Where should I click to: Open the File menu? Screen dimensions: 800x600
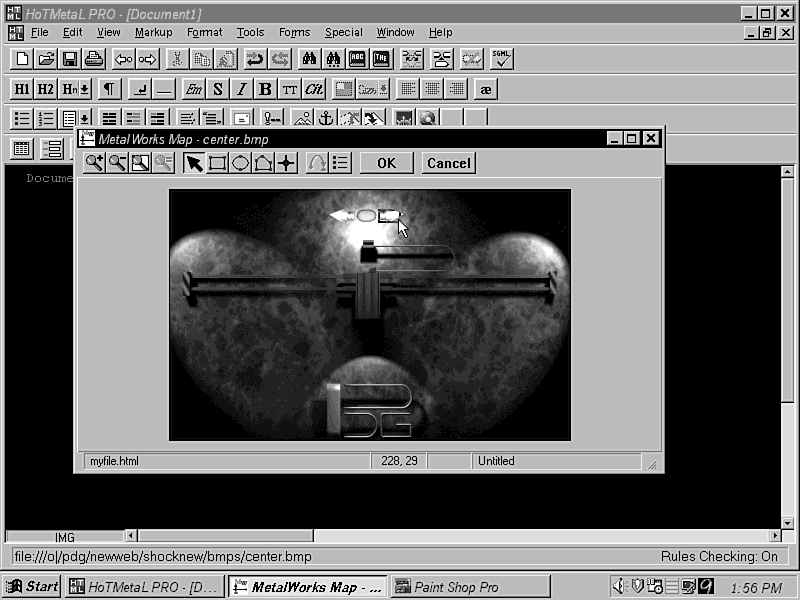click(39, 33)
